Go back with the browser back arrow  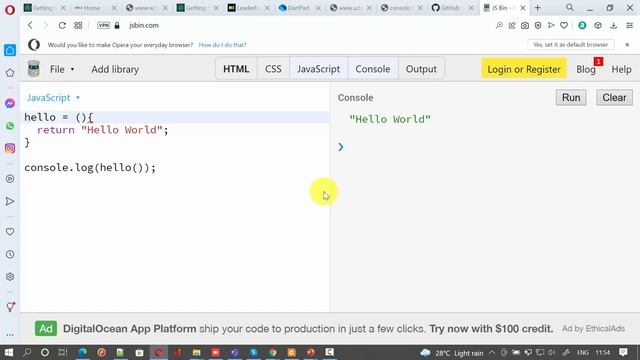[x=30, y=25]
